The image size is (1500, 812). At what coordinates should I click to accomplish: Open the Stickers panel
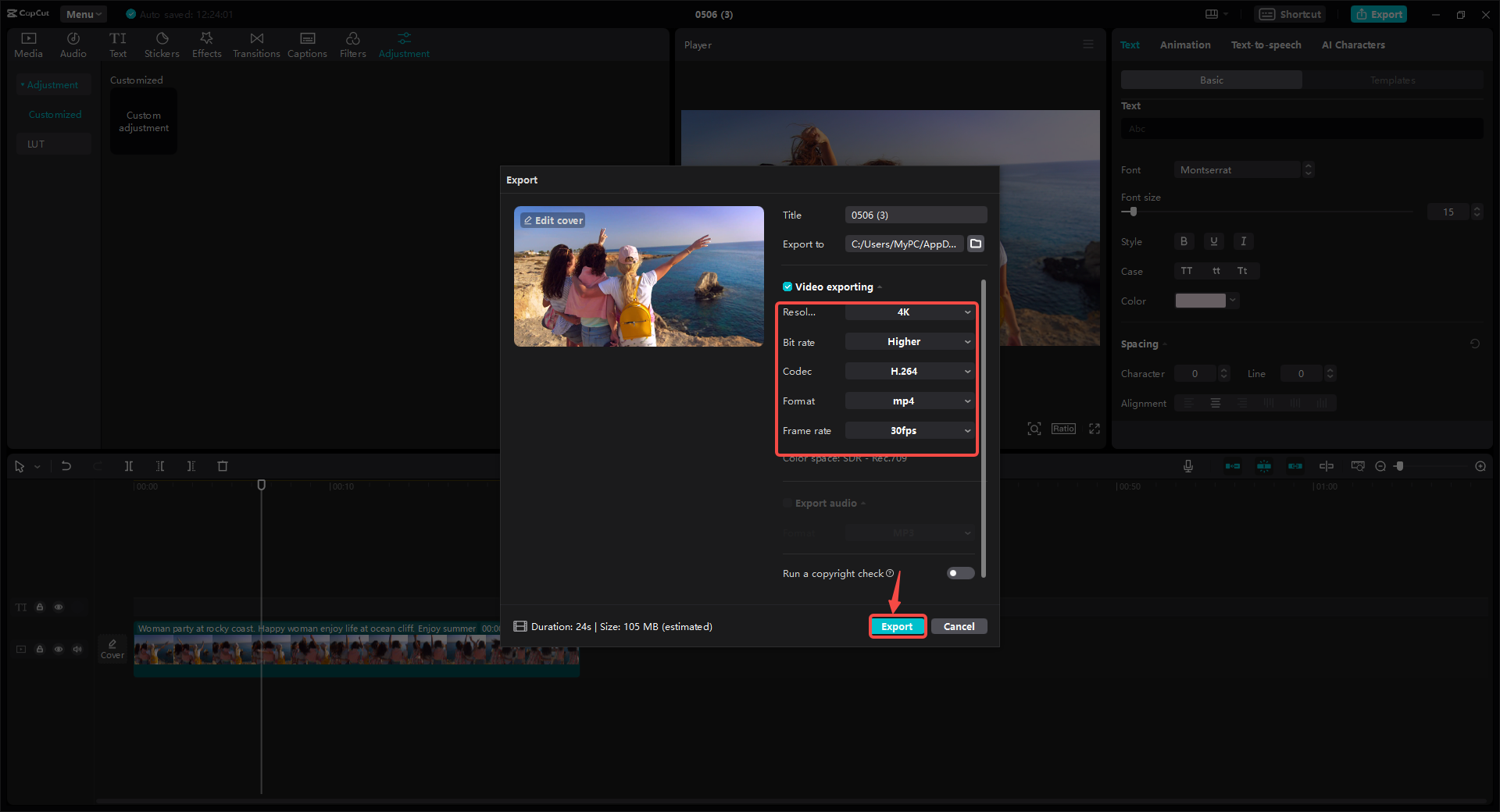coord(162,43)
